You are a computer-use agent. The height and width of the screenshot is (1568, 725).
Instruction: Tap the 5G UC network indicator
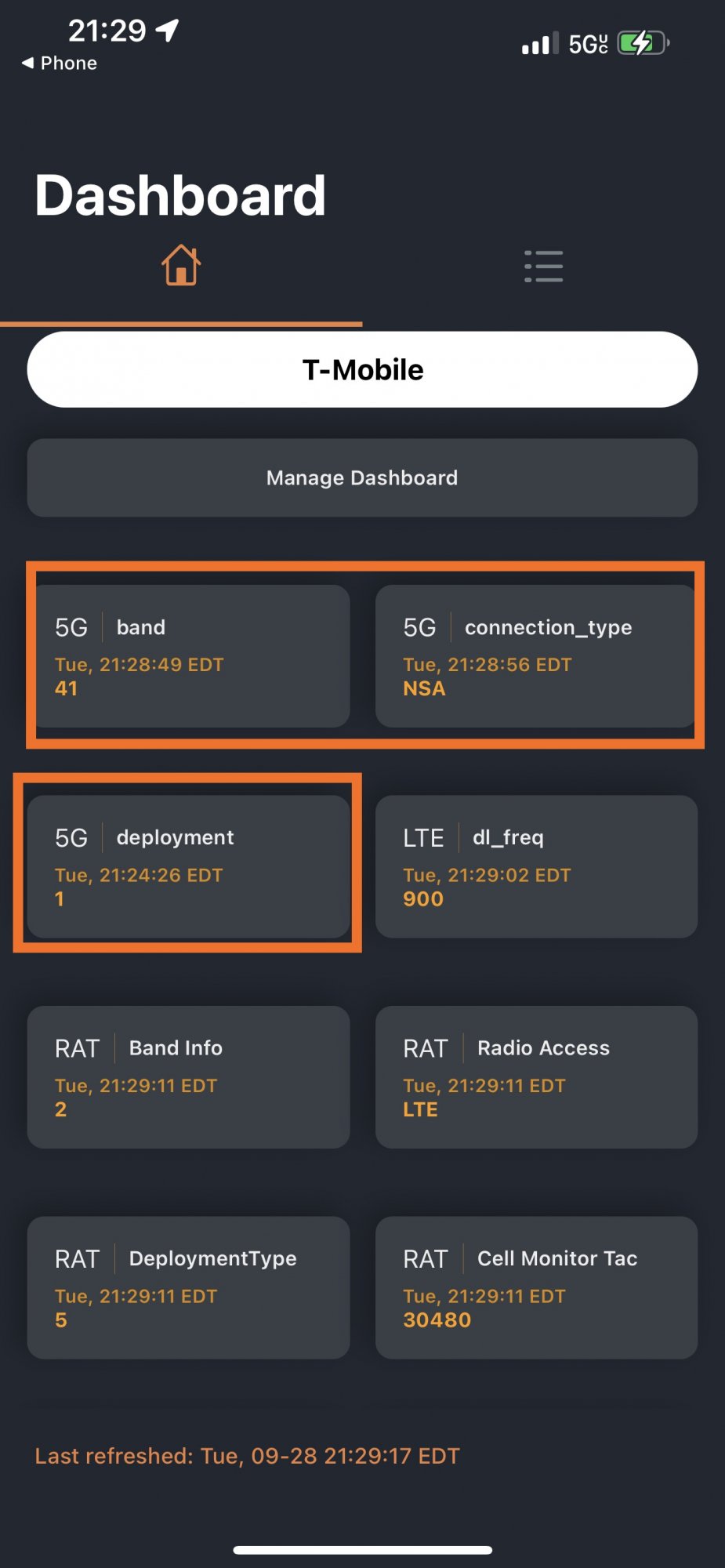[x=588, y=44]
